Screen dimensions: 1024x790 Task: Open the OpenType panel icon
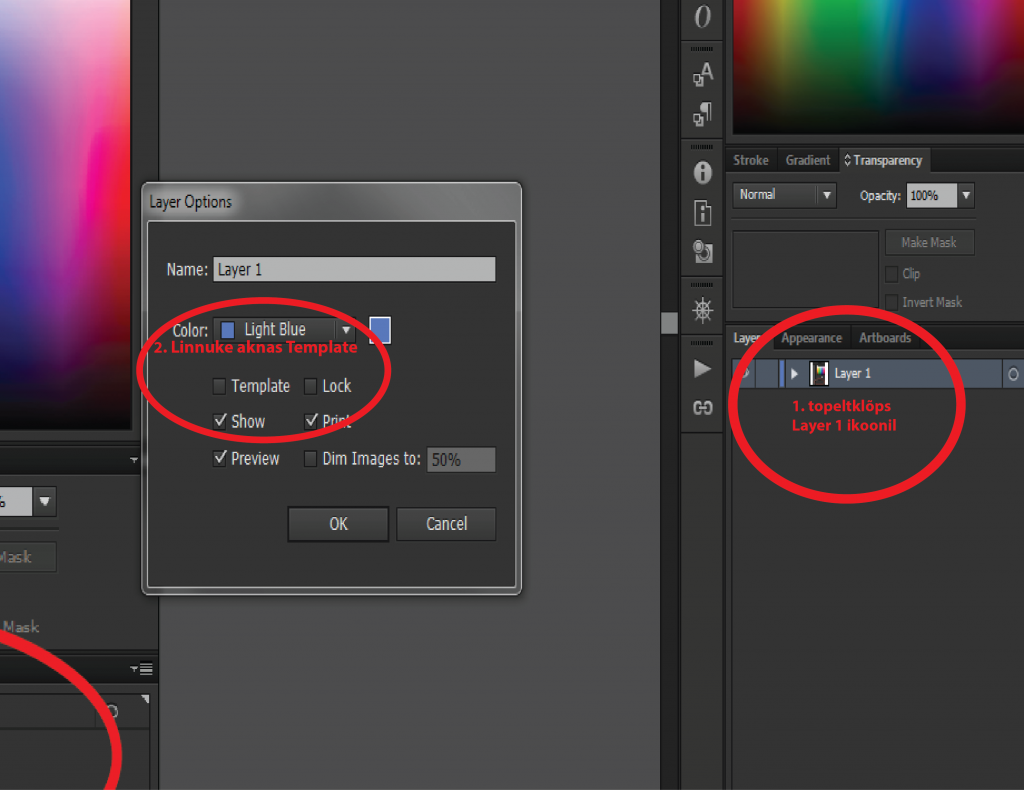pos(702,16)
